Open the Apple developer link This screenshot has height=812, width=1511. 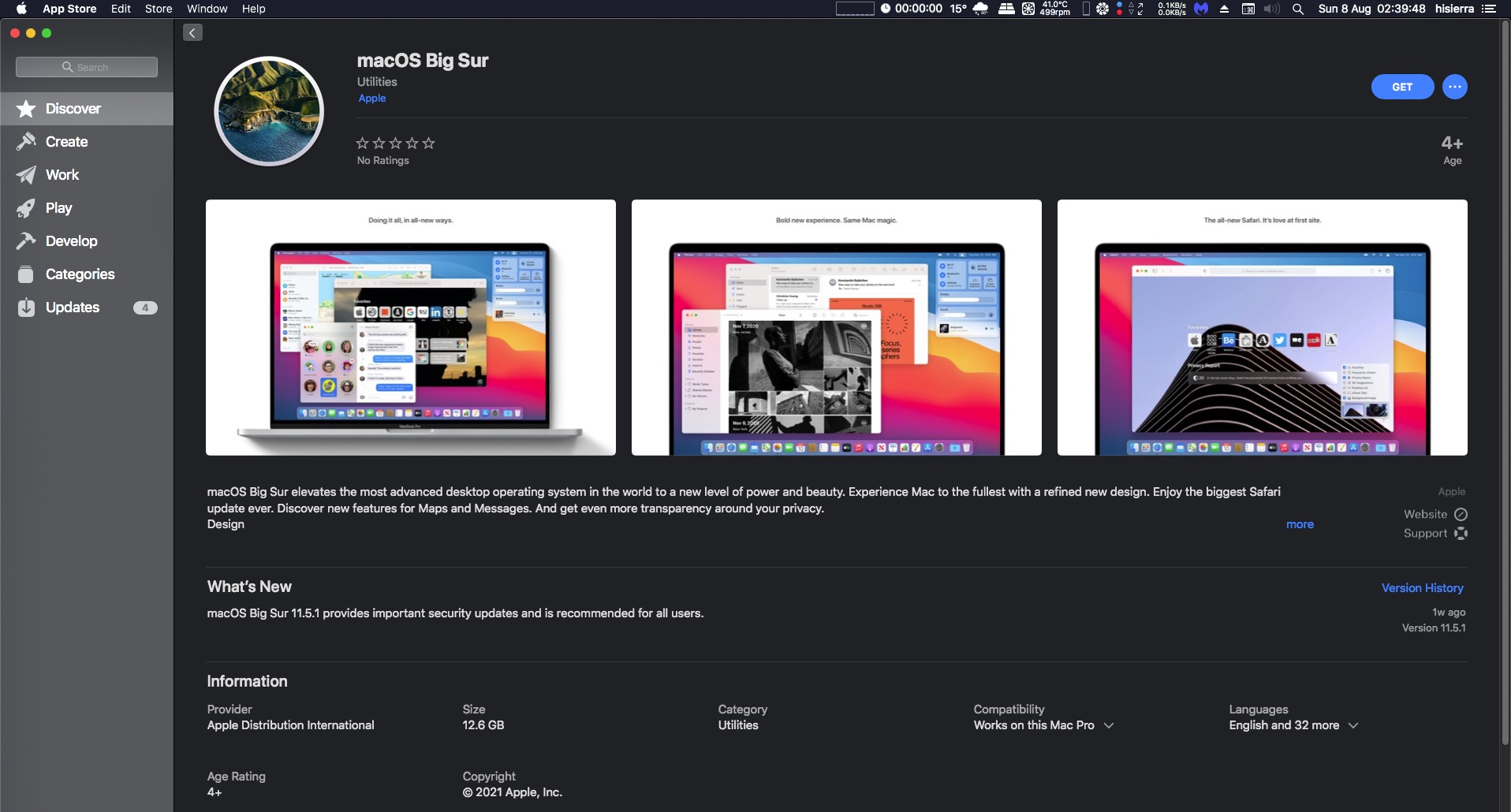(372, 99)
